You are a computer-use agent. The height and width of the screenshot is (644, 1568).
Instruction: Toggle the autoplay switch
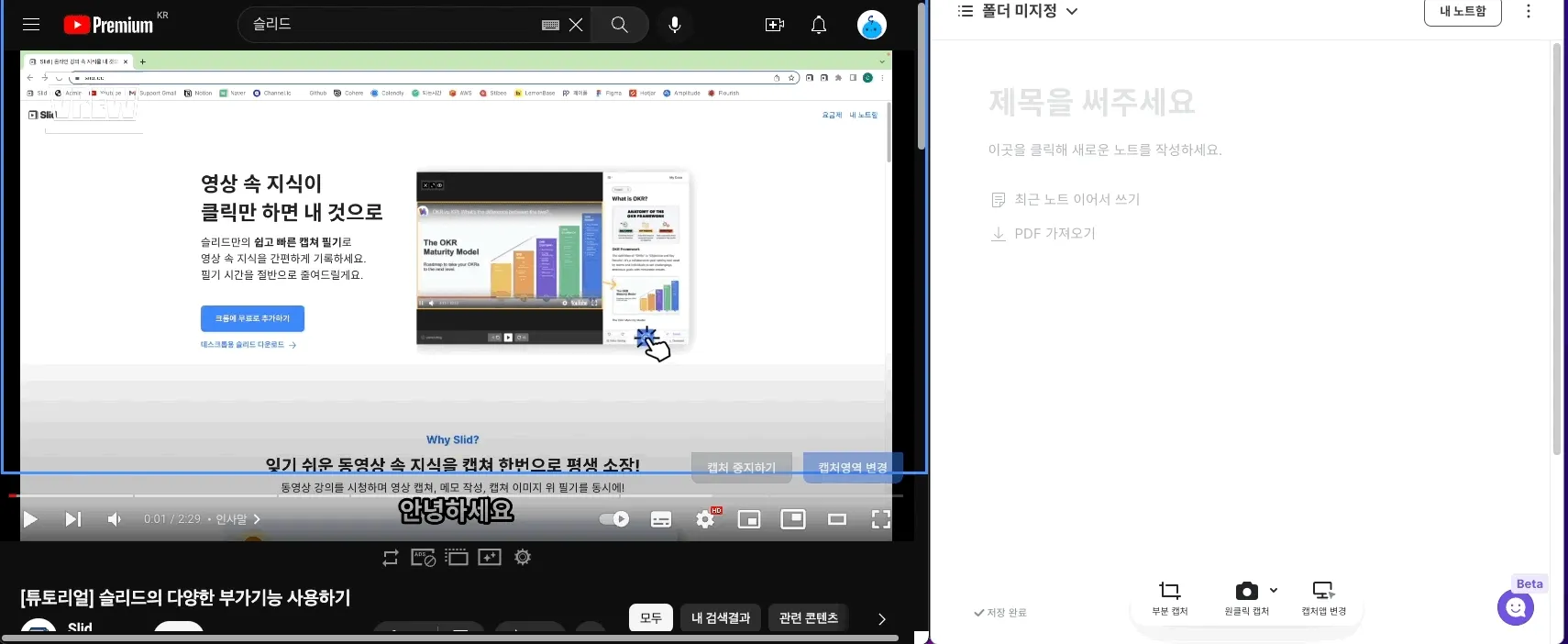(614, 519)
